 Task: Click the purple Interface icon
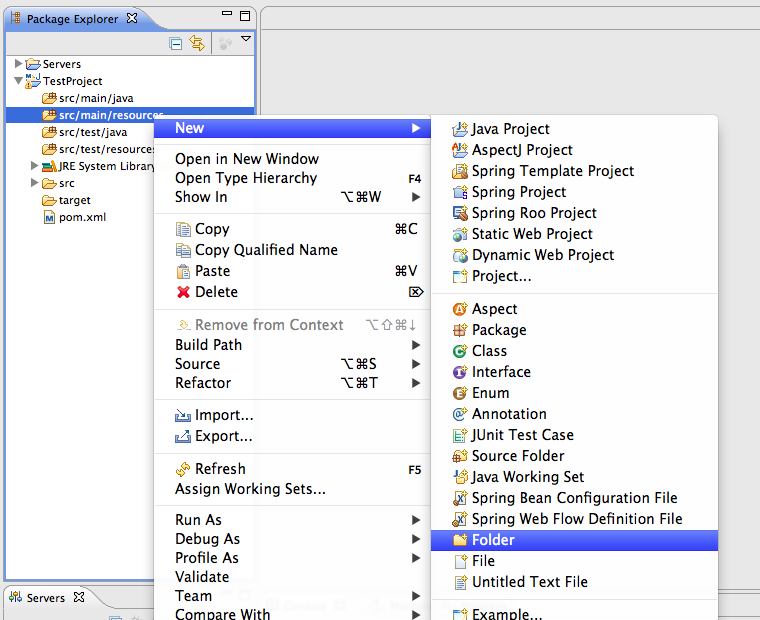460,372
